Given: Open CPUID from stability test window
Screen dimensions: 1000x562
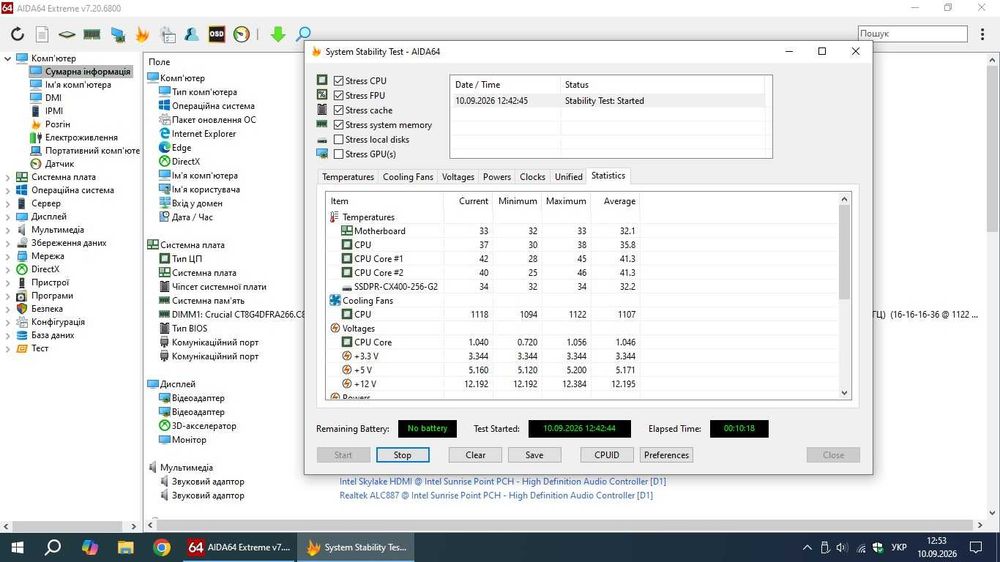Looking at the screenshot, I should coord(607,455).
